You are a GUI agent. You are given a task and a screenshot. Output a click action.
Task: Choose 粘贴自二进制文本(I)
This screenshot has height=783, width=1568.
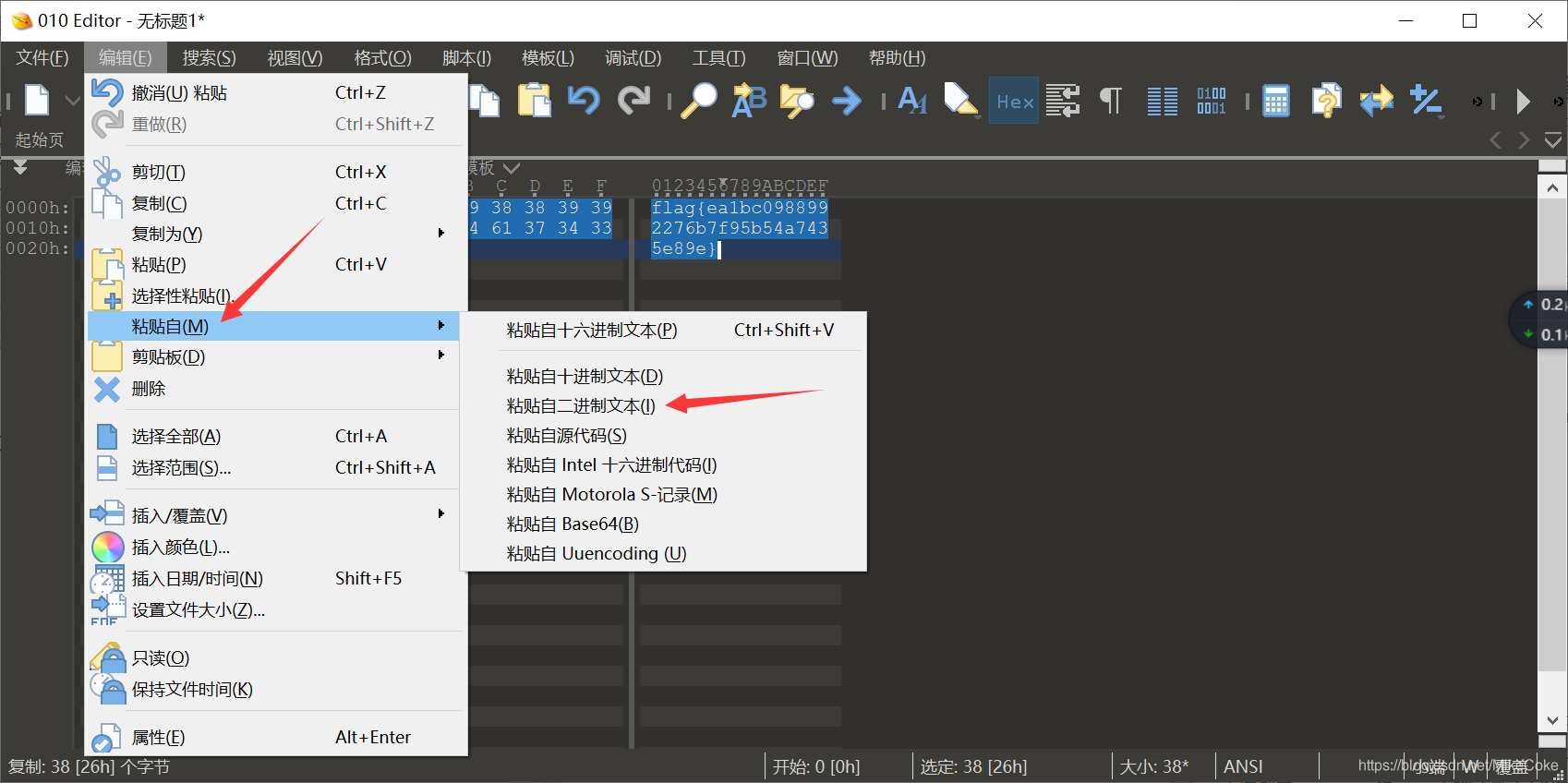tap(663, 405)
